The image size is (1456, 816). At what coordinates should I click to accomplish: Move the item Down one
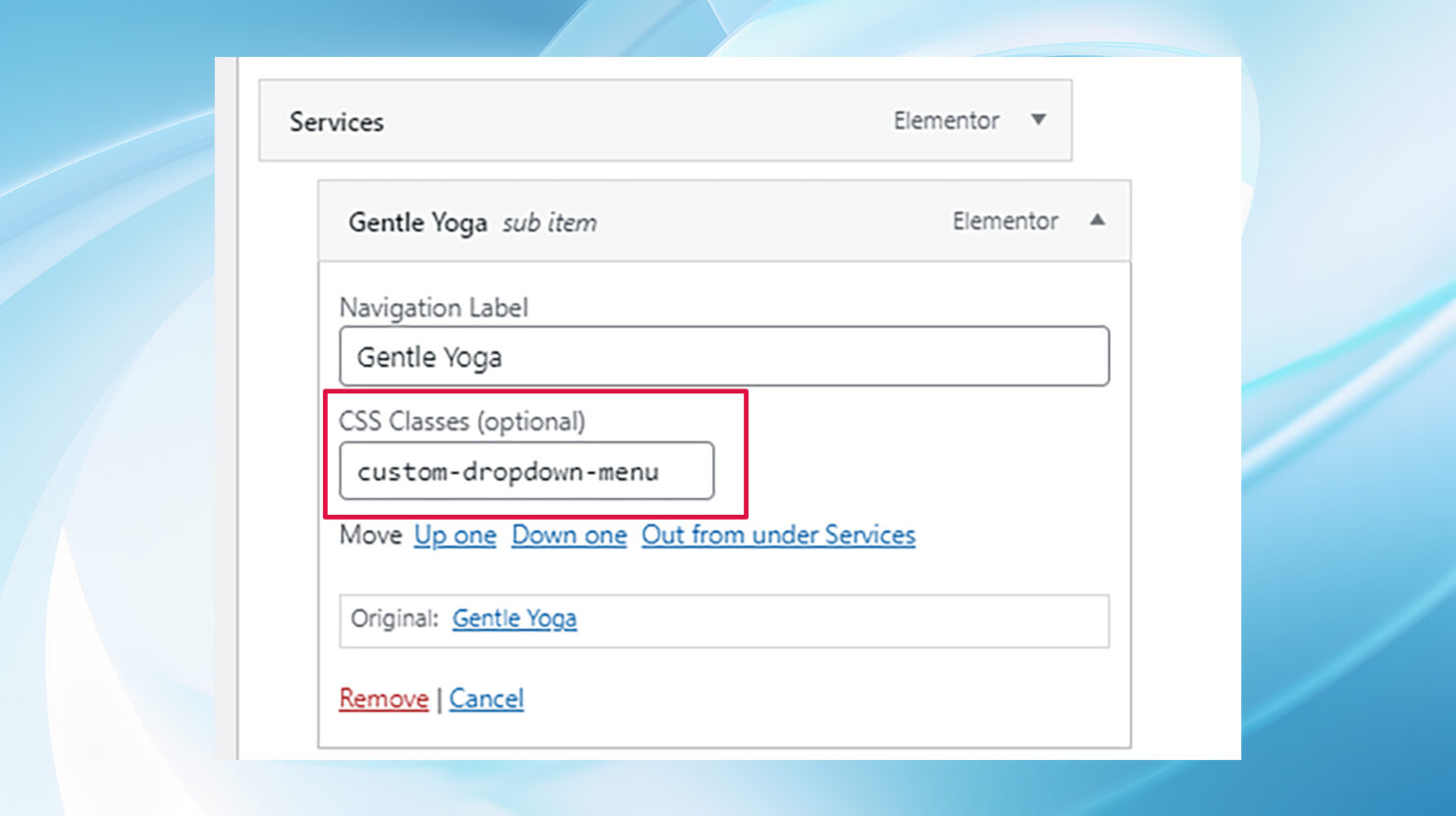coord(569,535)
